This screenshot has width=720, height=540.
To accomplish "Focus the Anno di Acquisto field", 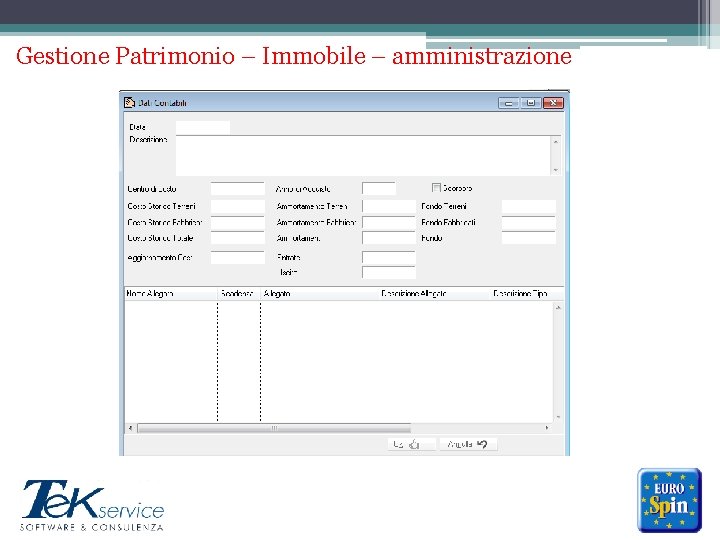I will click(x=379, y=189).
